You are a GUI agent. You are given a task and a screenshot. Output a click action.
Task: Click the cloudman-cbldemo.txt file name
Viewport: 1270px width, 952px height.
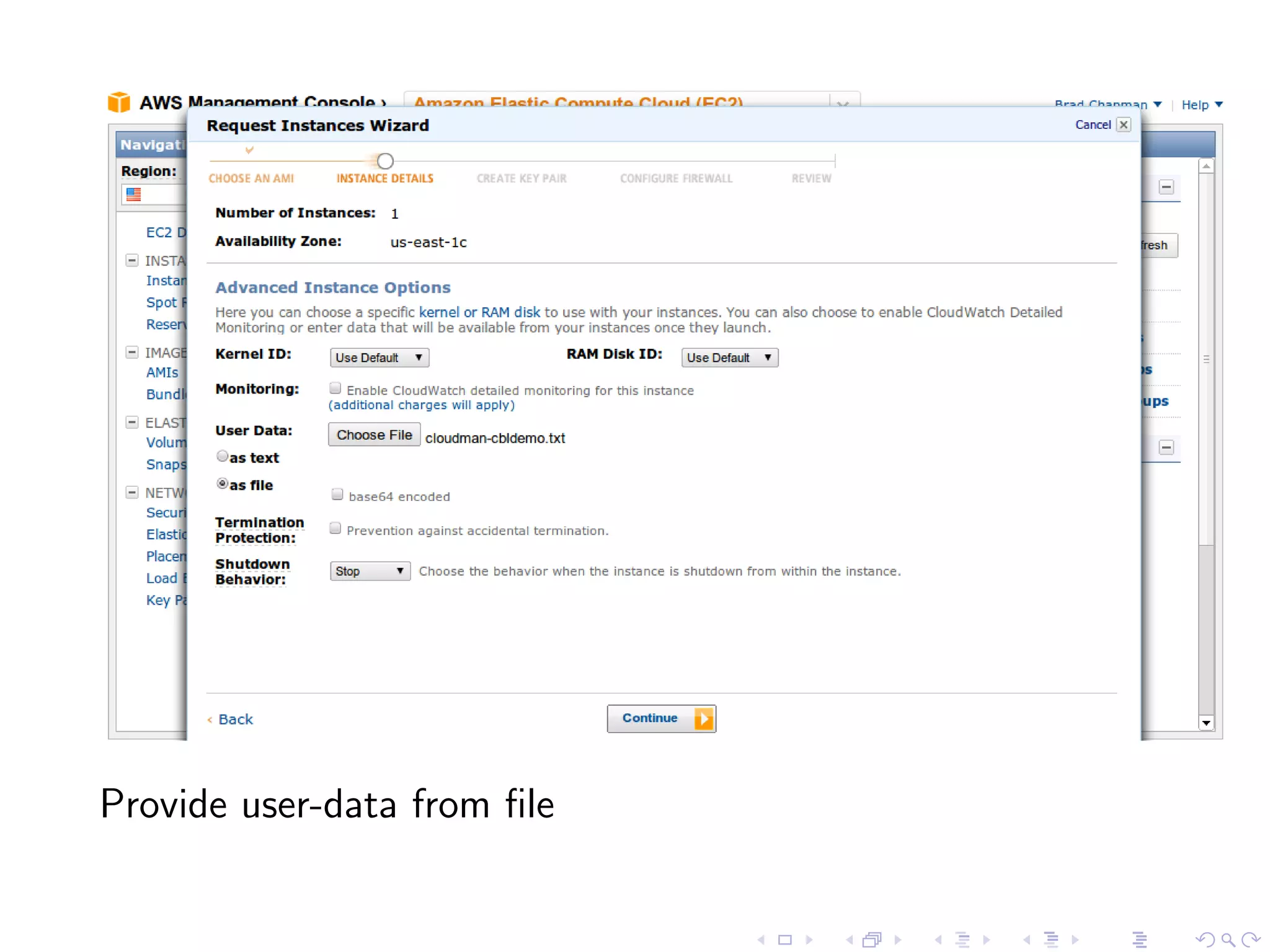(x=495, y=438)
